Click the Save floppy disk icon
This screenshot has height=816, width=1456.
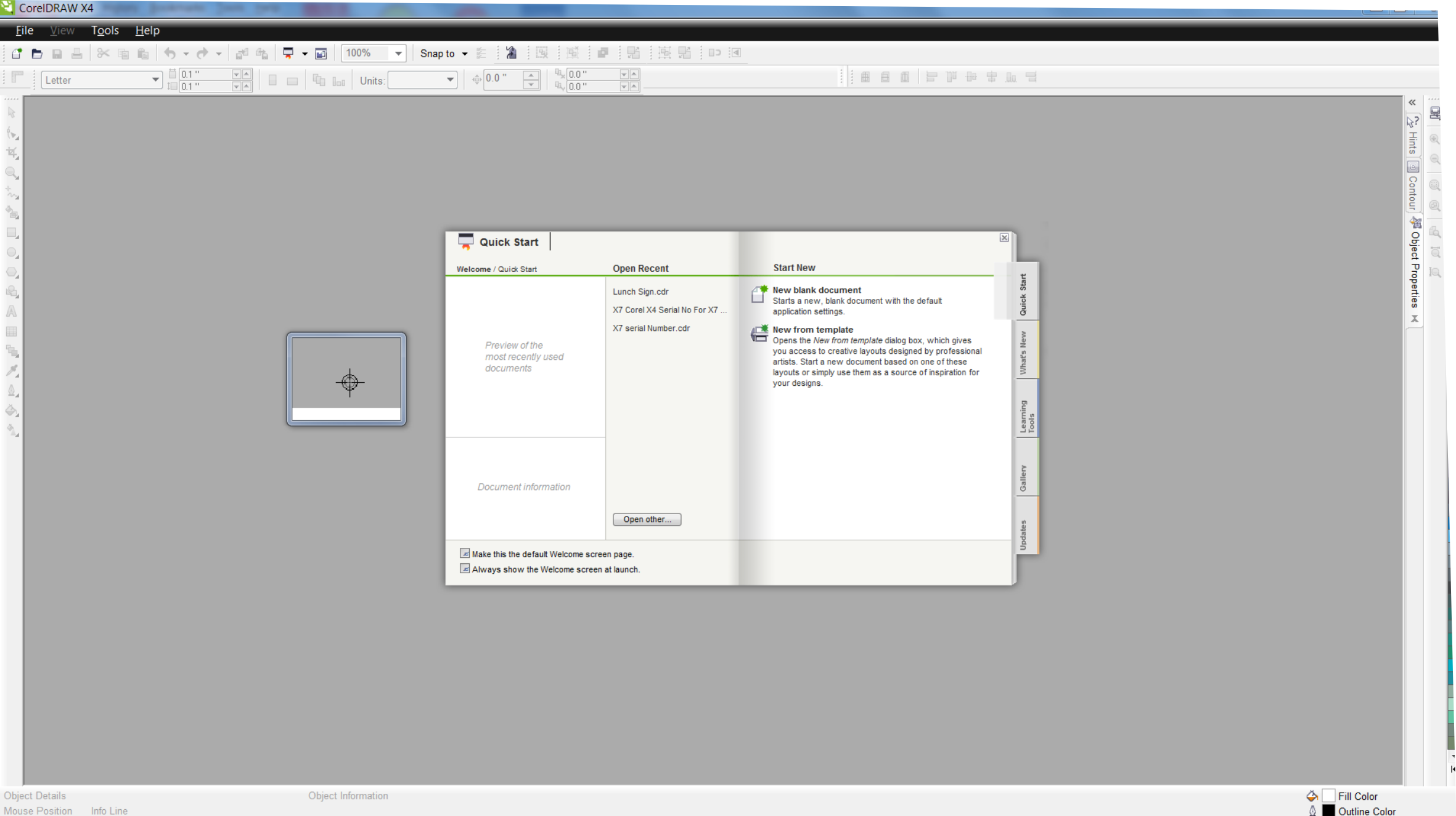[57, 54]
